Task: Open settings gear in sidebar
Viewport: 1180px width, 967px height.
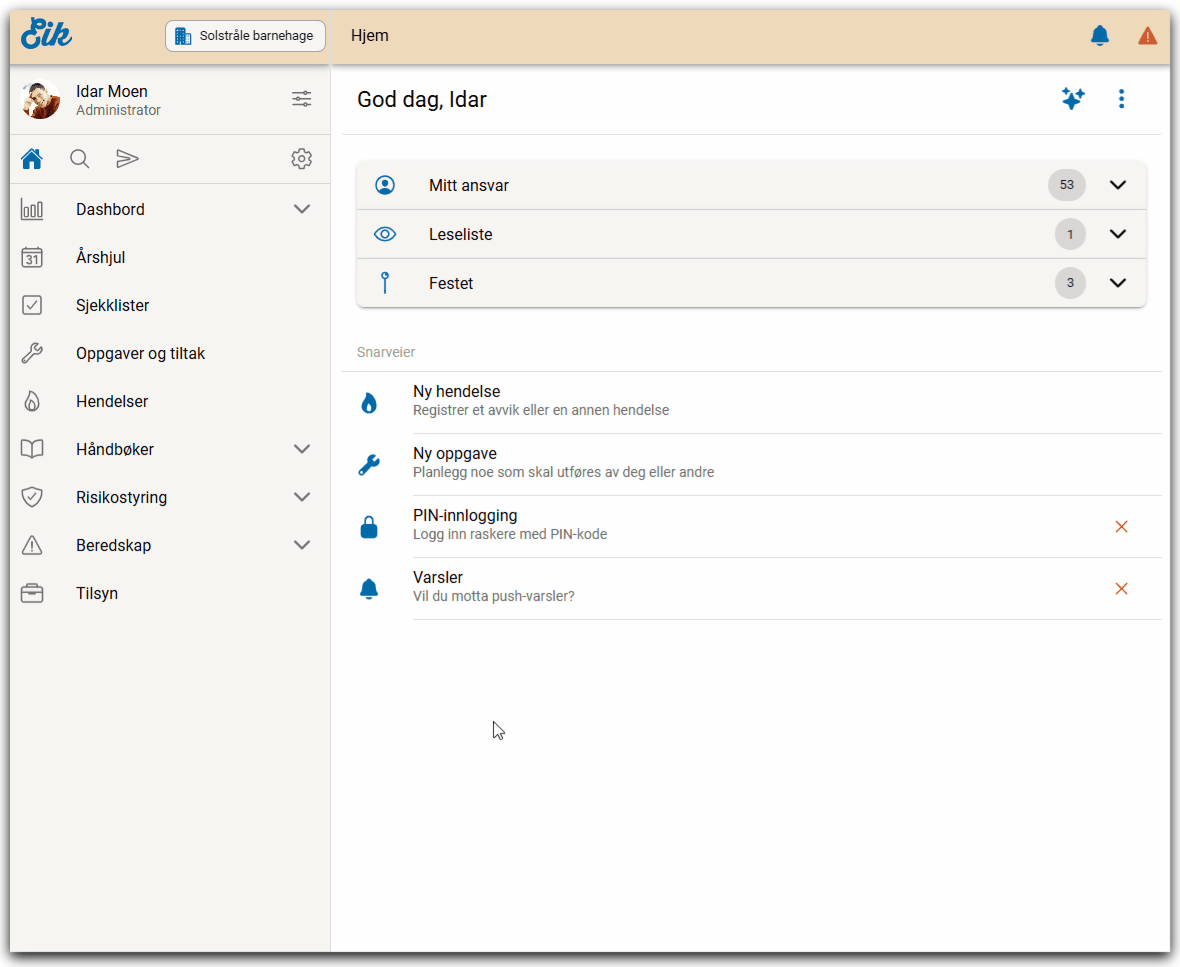Action: [301, 159]
